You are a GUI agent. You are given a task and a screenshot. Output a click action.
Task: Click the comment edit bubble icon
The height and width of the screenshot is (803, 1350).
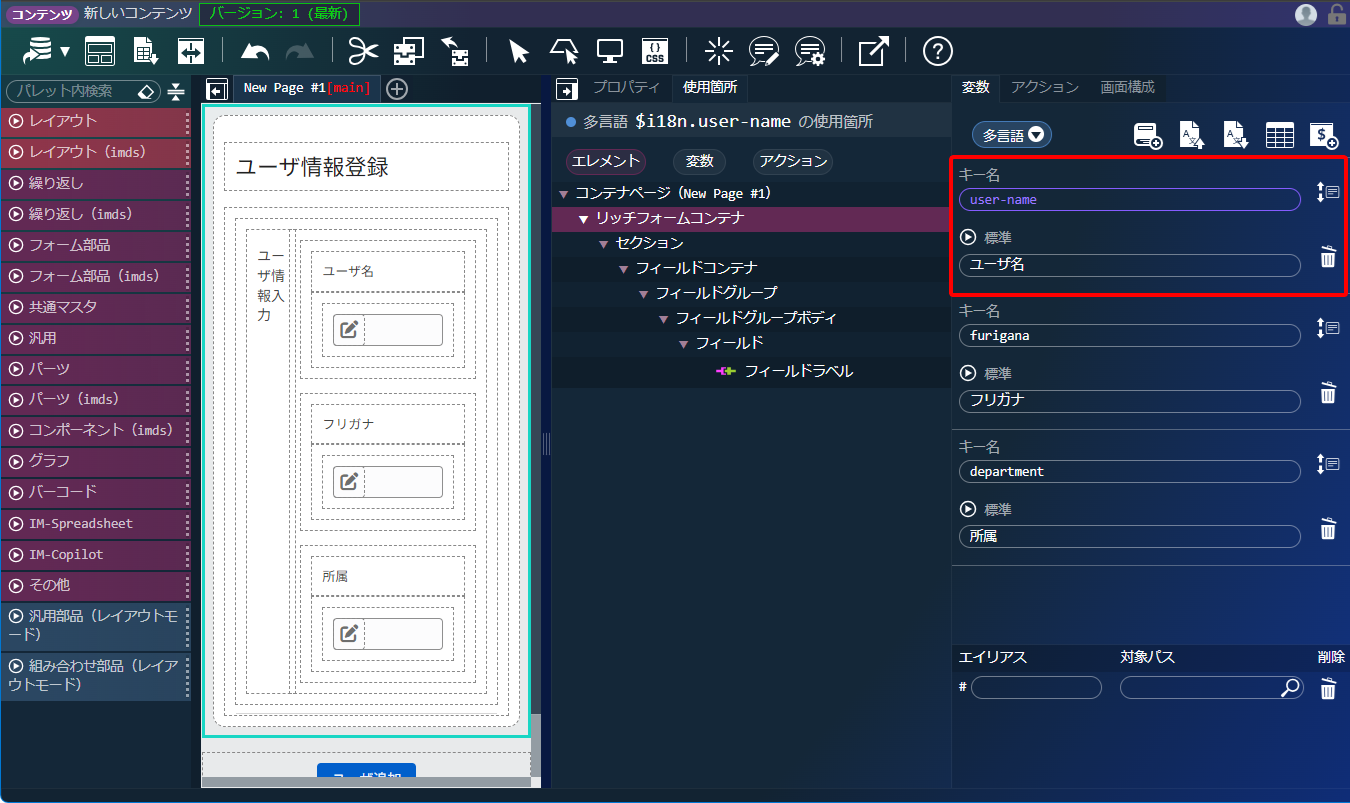coord(764,52)
